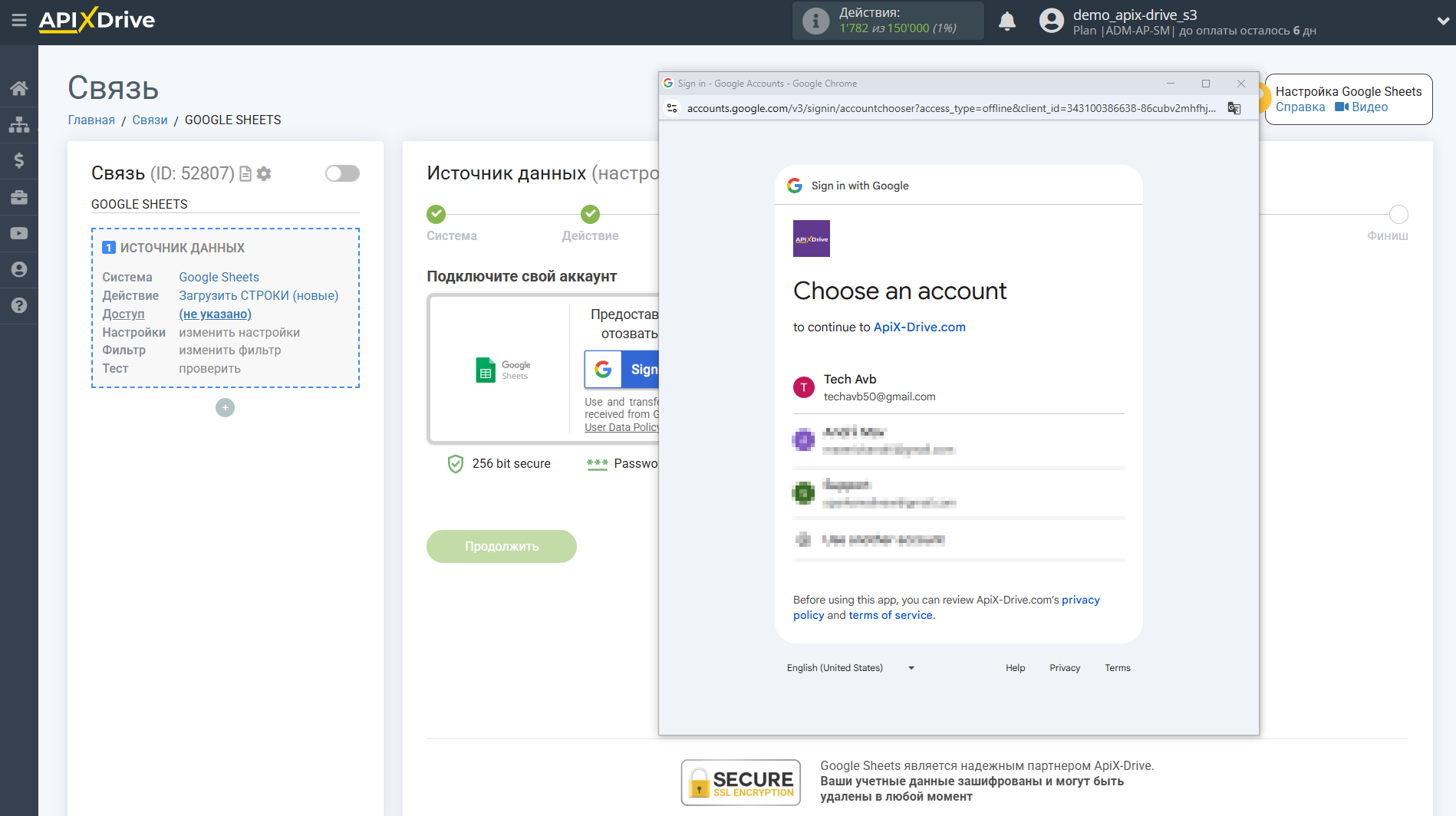Click the home icon in the sidebar
This screenshot has width=1456, height=816.
18,88
